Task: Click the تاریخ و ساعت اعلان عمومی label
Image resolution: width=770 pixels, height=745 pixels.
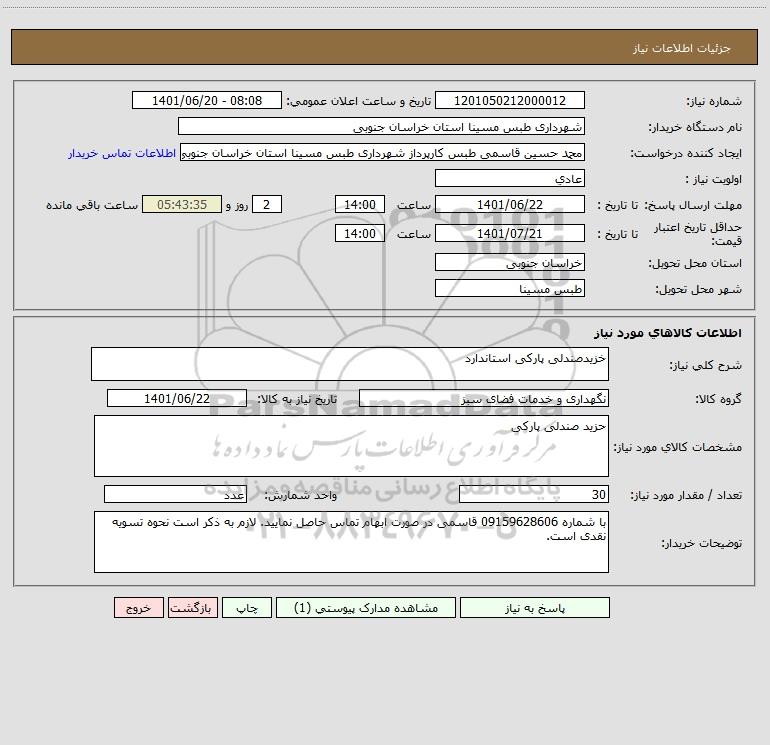Action: [x=358, y=102]
